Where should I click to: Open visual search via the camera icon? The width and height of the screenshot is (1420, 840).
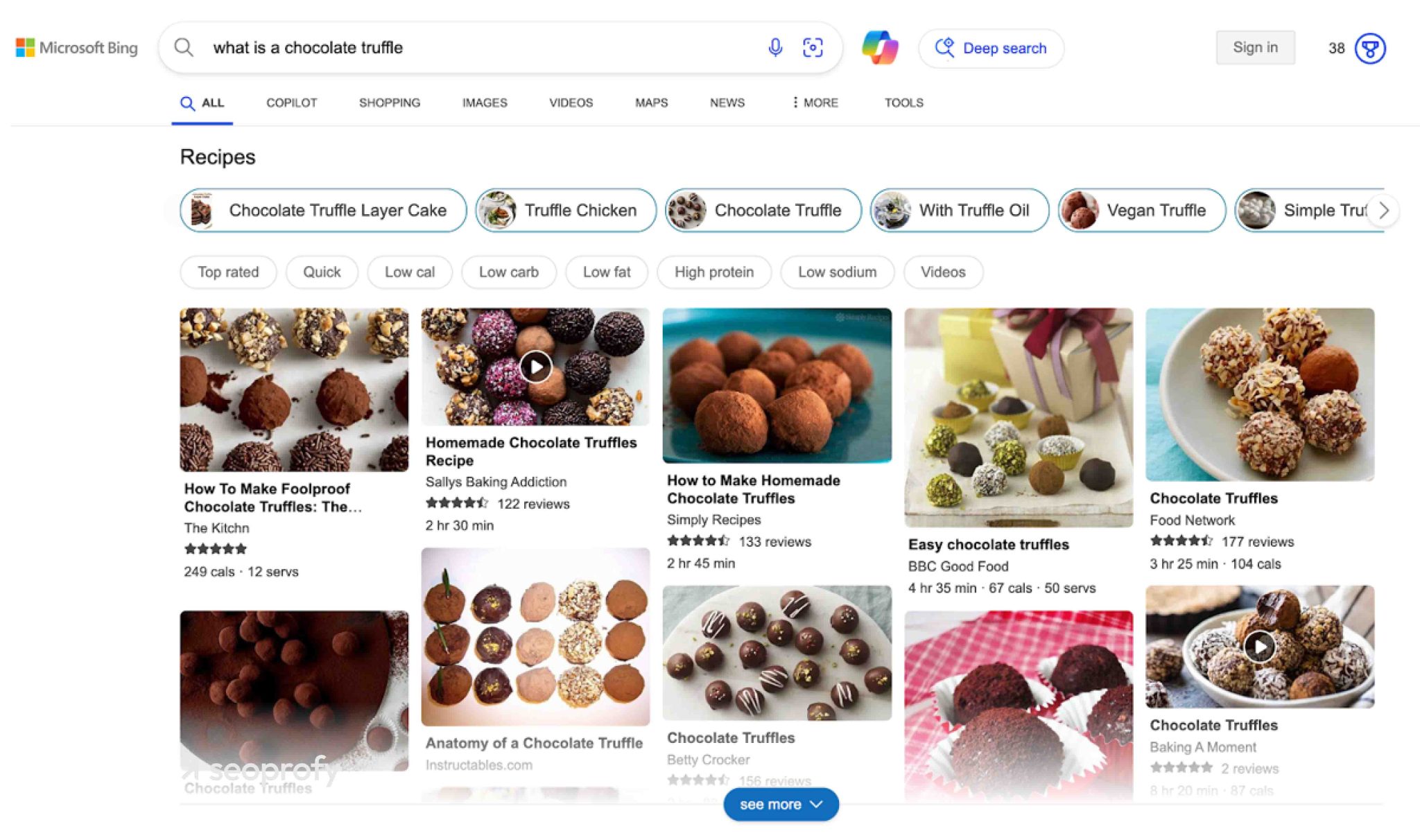pos(812,48)
